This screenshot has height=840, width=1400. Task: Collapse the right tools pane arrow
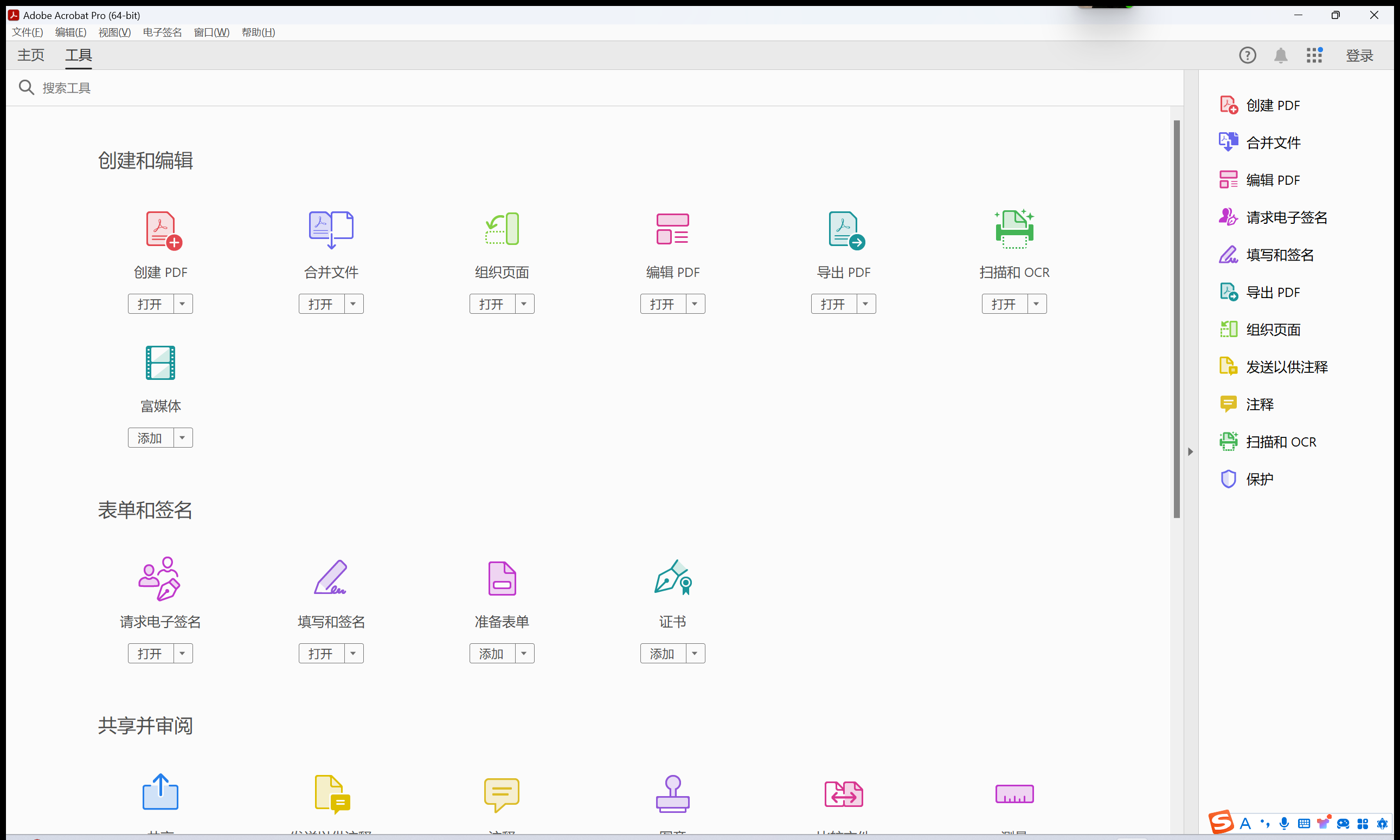pyautogui.click(x=1190, y=451)
